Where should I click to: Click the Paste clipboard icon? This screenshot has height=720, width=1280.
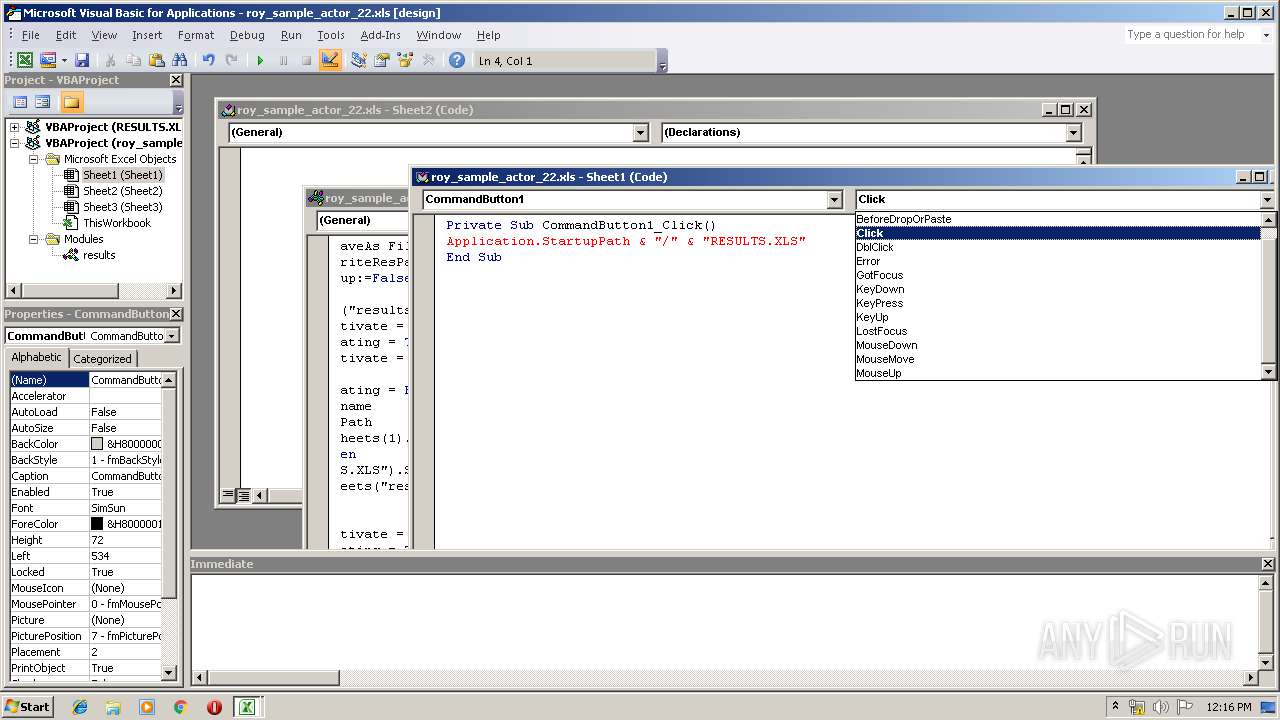[x=156, y=61]
